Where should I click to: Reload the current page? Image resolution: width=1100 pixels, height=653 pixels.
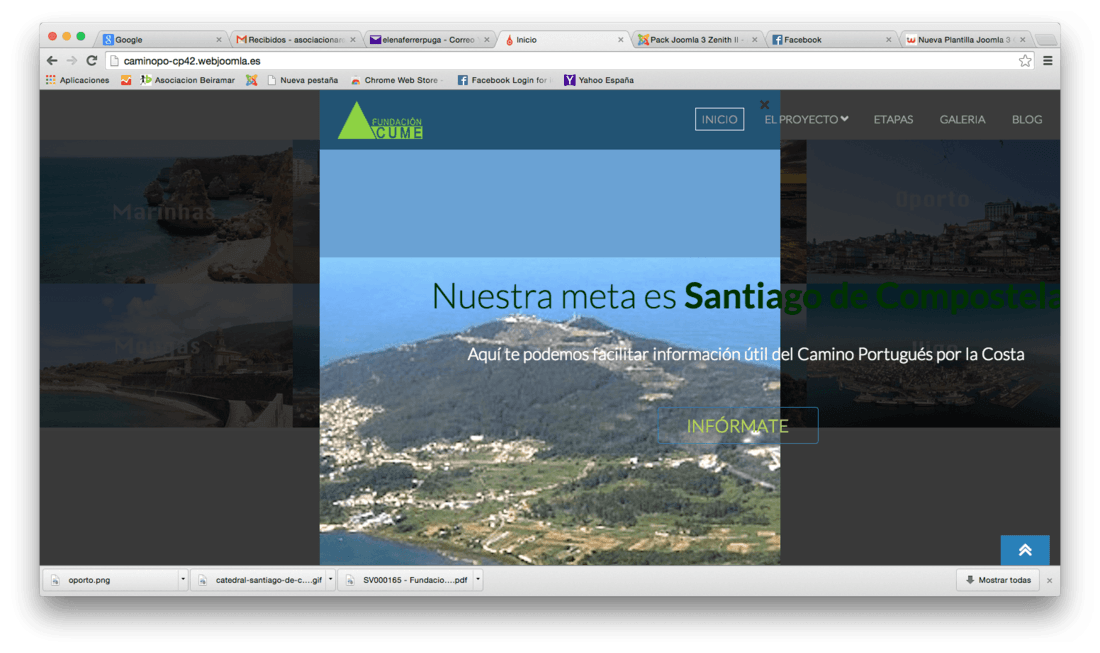point(91,61)
